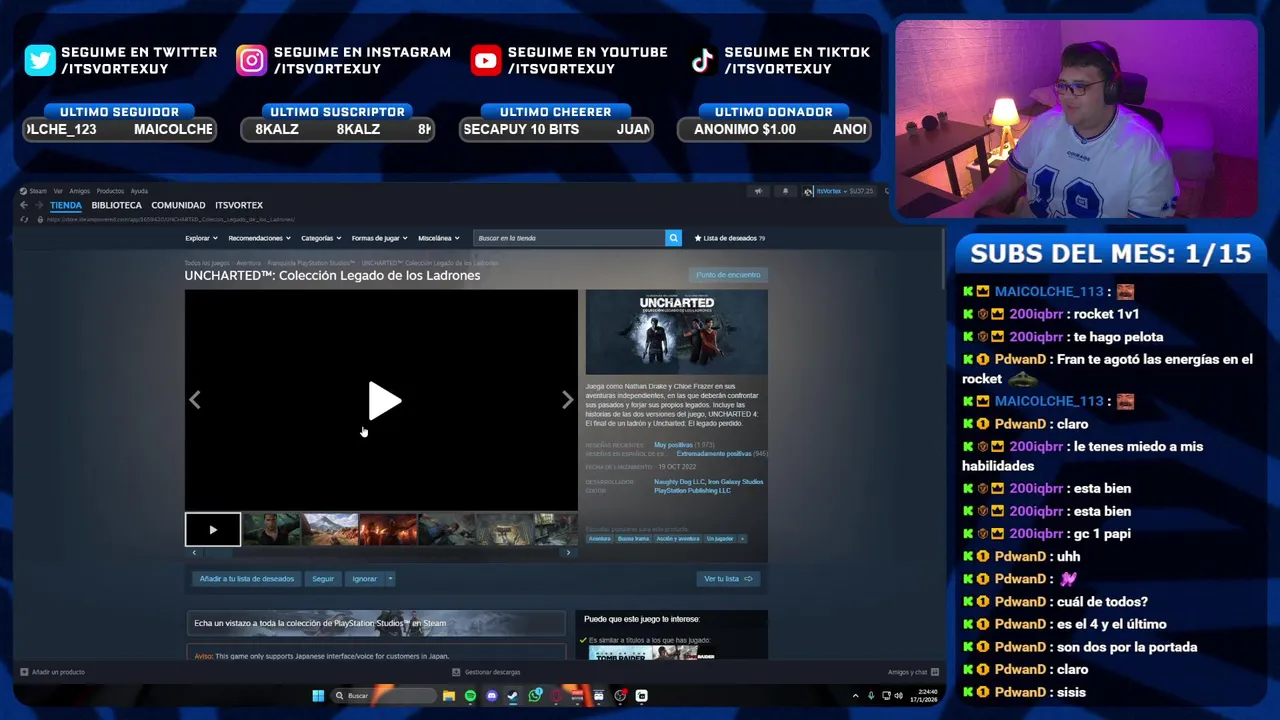Click the Twitter logo in the stream overlay
1280x720 pixels.
coord(40,61)
